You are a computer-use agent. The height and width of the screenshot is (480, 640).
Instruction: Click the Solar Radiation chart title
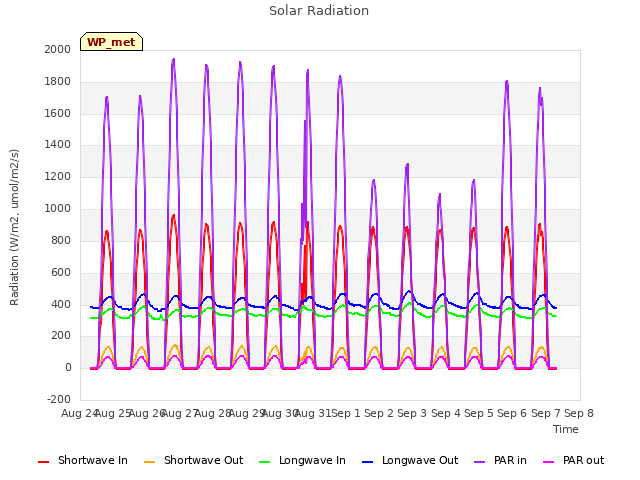(319, 11)
